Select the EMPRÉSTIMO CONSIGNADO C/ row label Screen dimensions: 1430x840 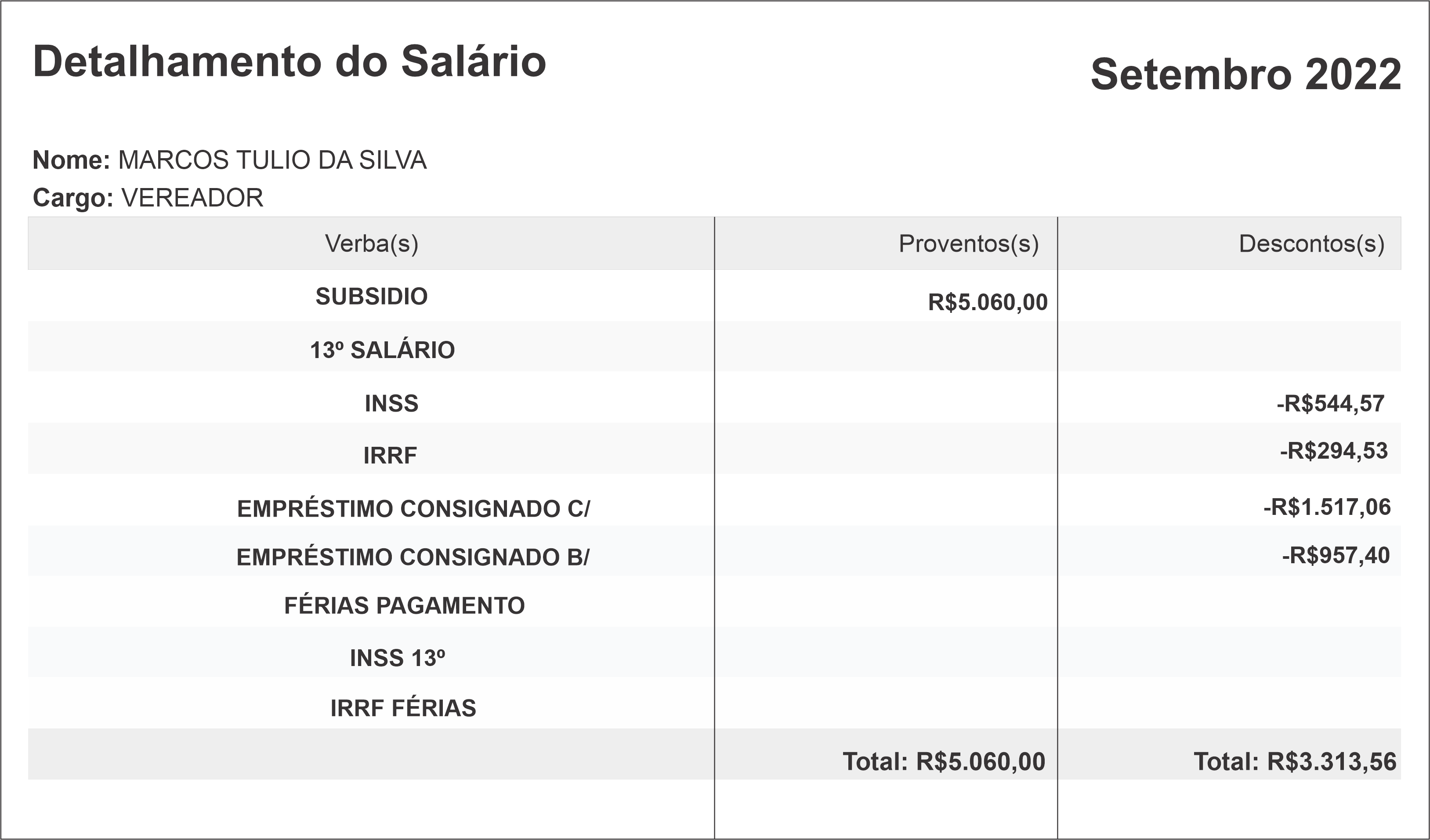pyautogui.click(x=413, y=509)
